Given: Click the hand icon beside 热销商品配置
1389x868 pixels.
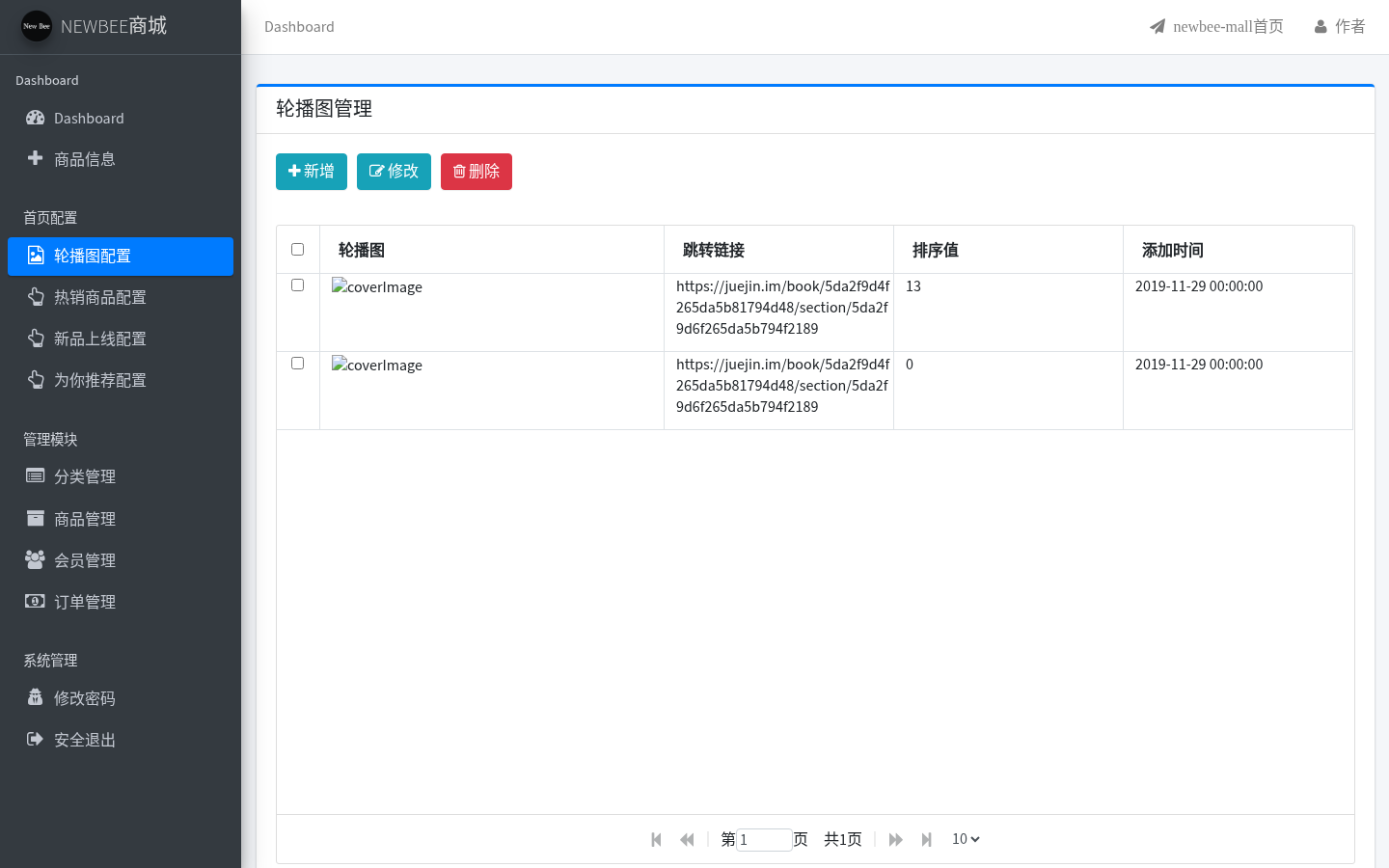Looking at the screenshot, I should (x=36, y=297).
